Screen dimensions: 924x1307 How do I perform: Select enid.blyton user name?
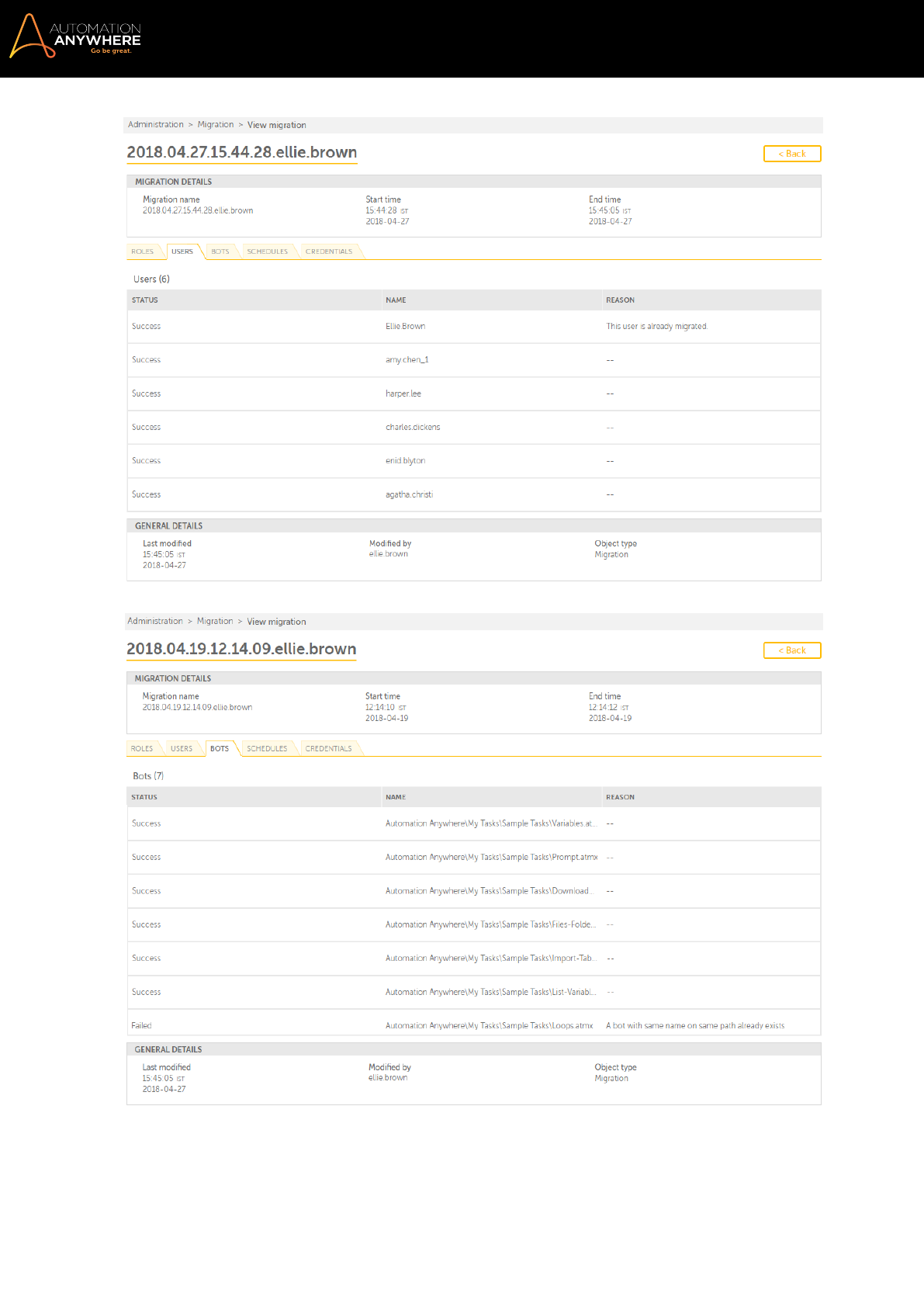click(406, 461)
